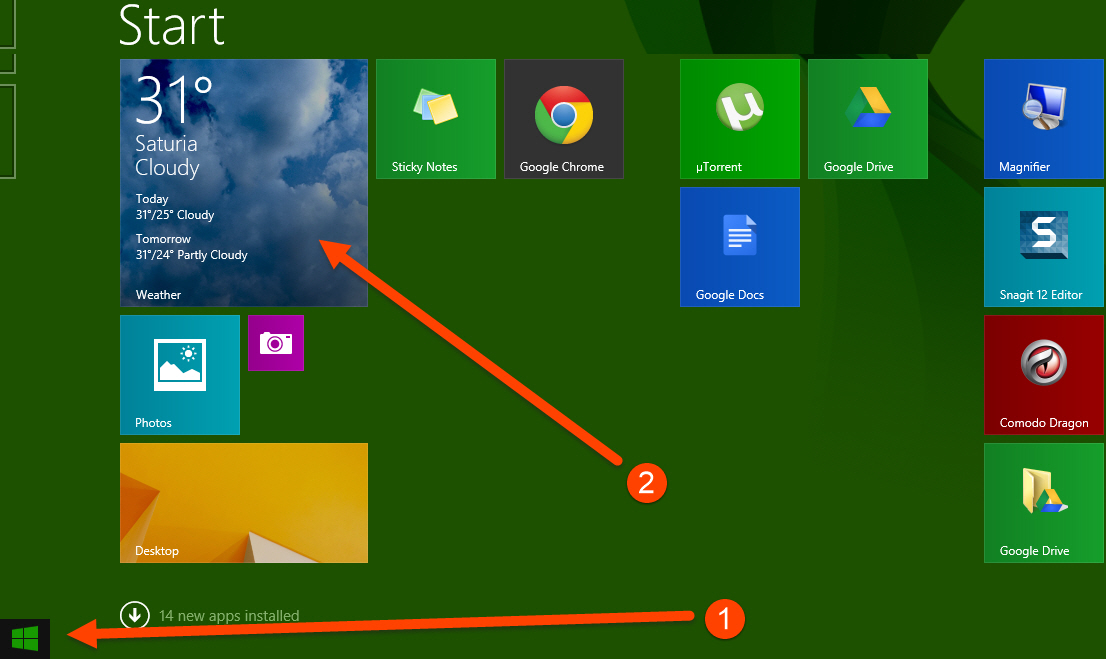Launch the Sticky Notes app tile
The height and width of the screenshot is (659, 1106).
click(435, 118)
